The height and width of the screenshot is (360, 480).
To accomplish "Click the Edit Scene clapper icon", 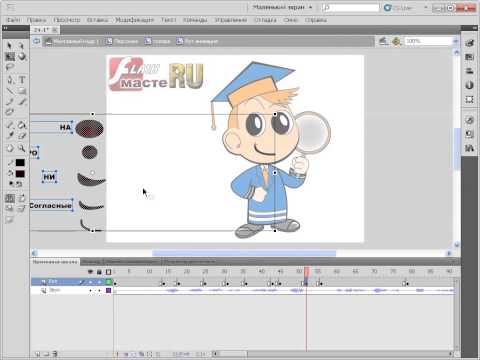I will point(384,41).
